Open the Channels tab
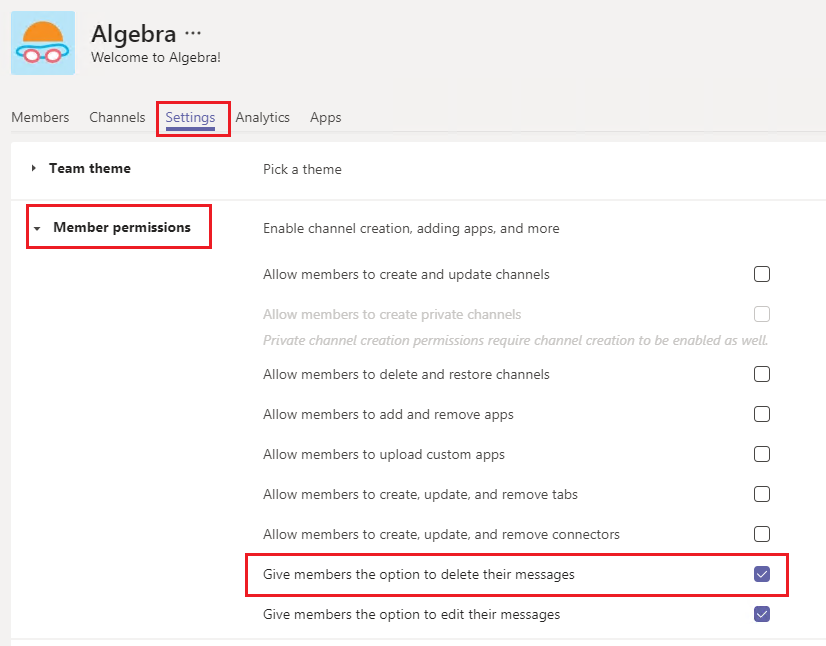This screenshot has height=646, width=826. (117, 117)
